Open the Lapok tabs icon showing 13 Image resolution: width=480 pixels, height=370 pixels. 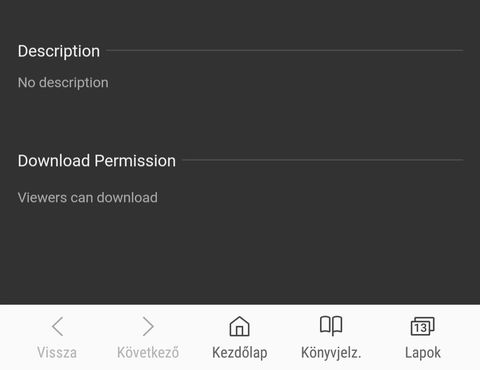coord(422,326)
